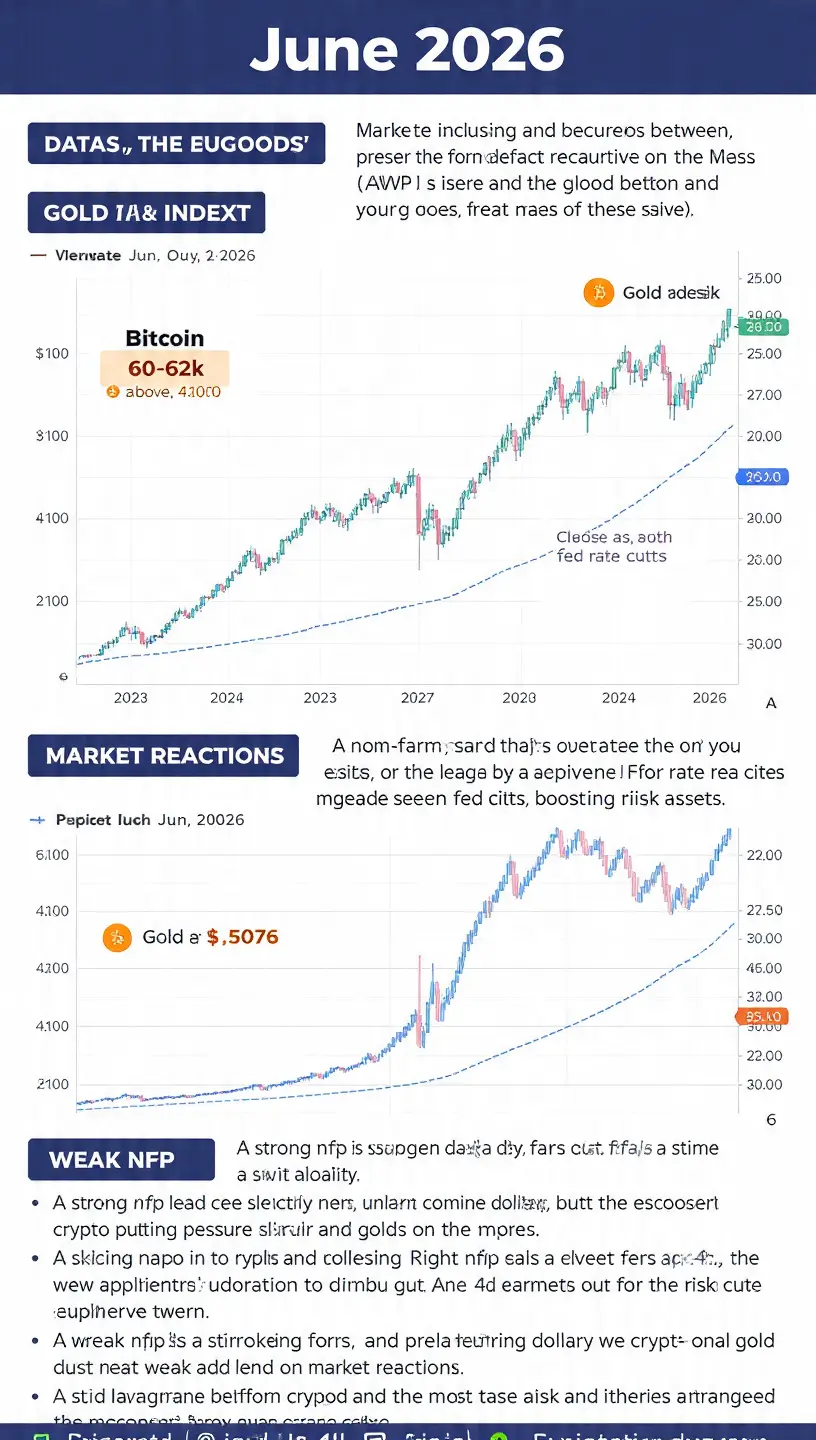816x1440 pixels.
Task: Click the orange coin icon beside Gold a $,5076
Action: [x=117, y=937]
